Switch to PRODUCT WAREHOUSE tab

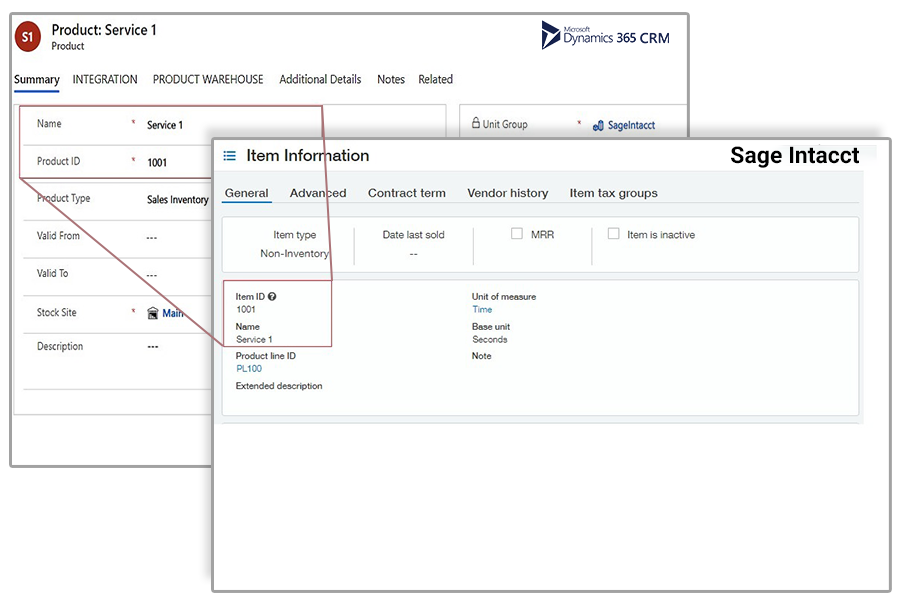pyautogui.click(x=208, y=80)
